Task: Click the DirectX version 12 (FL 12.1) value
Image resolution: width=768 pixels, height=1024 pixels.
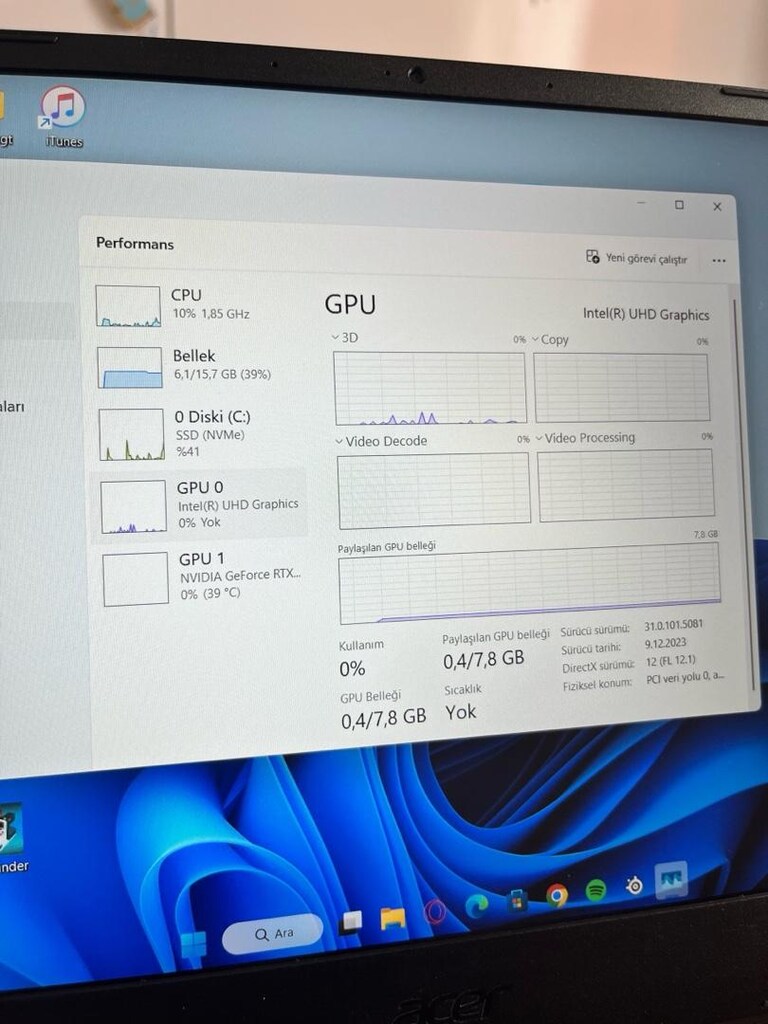Action: click(671, 661)
